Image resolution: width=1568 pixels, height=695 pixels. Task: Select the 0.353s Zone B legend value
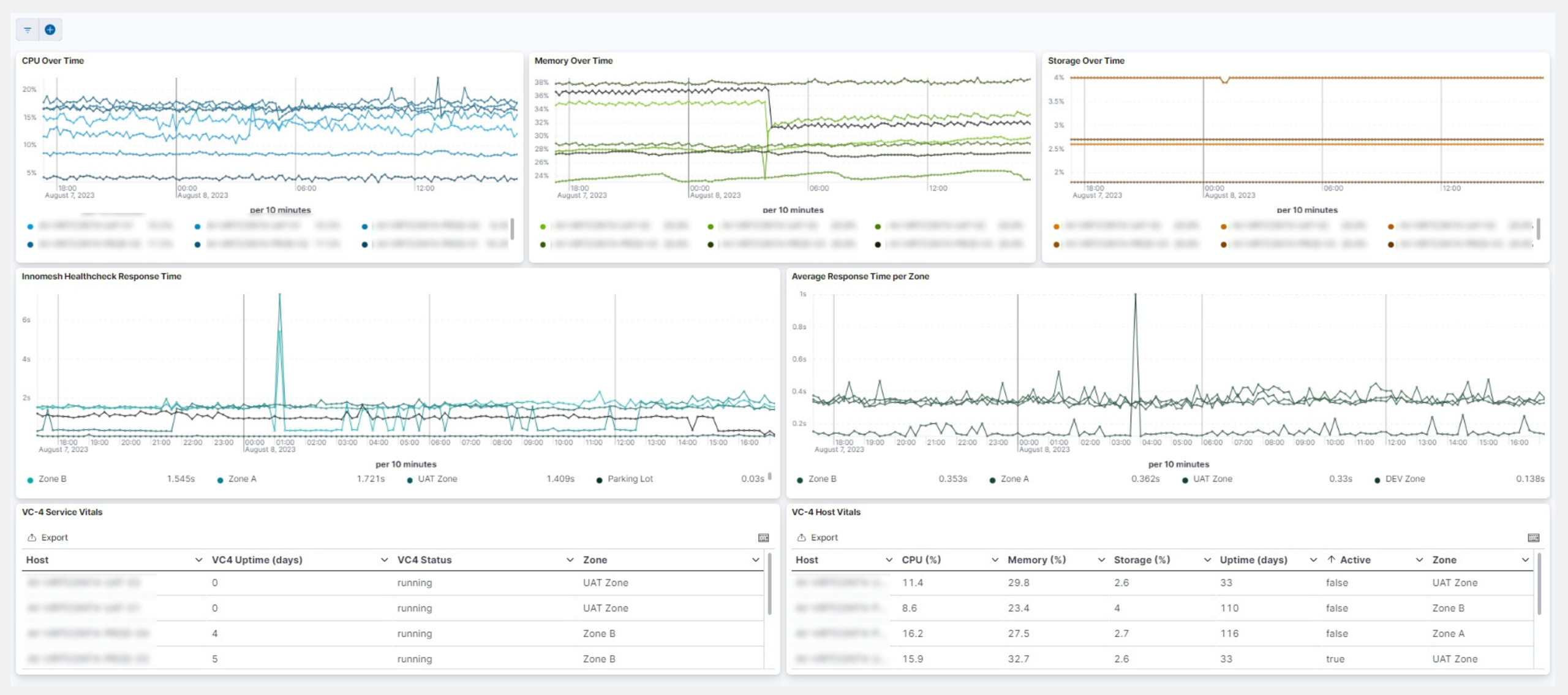(x=952, y=479)
